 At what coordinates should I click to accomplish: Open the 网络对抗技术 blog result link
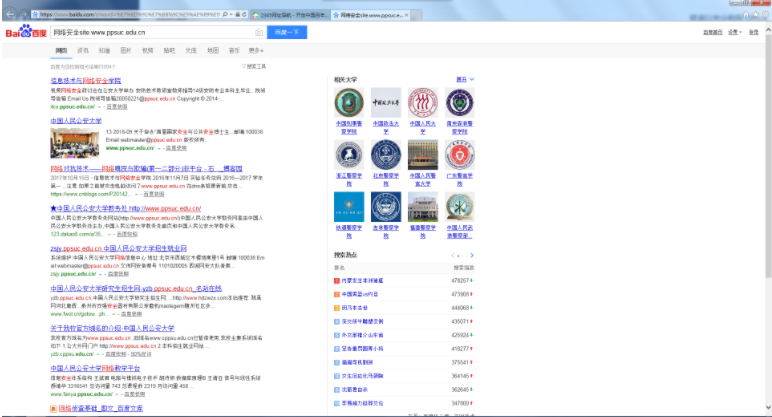(x=146, y=168)
